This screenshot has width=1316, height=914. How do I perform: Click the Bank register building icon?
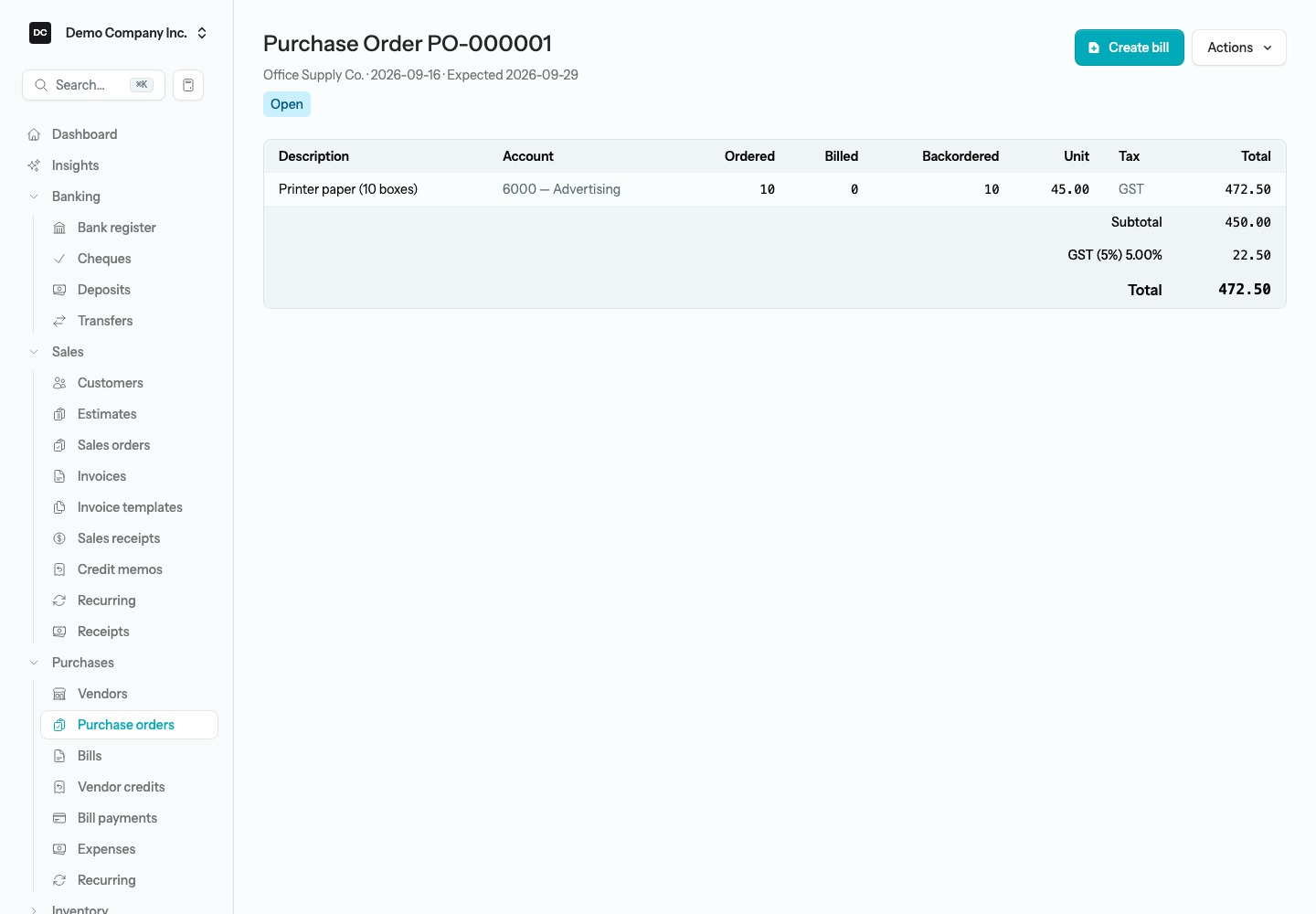click(x=59, y=228)
